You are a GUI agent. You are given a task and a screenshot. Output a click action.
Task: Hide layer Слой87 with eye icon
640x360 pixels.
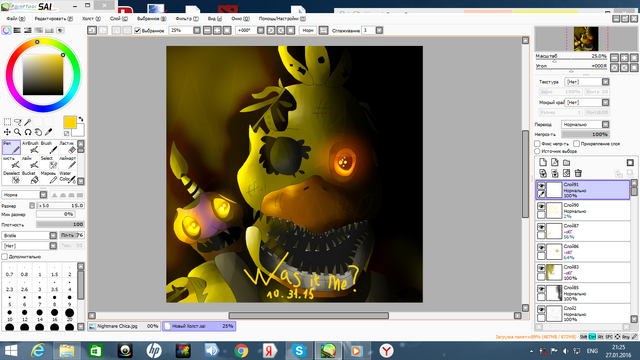541,227
